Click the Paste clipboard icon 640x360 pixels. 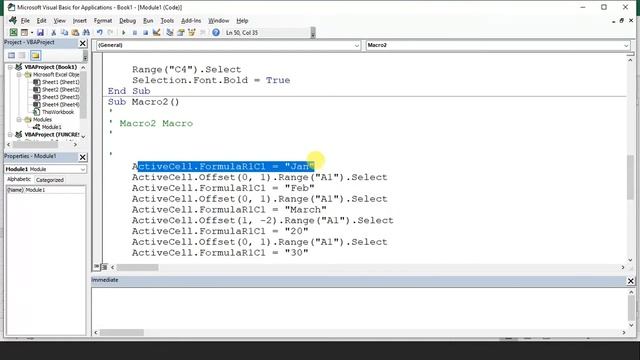tap(75, 32)
